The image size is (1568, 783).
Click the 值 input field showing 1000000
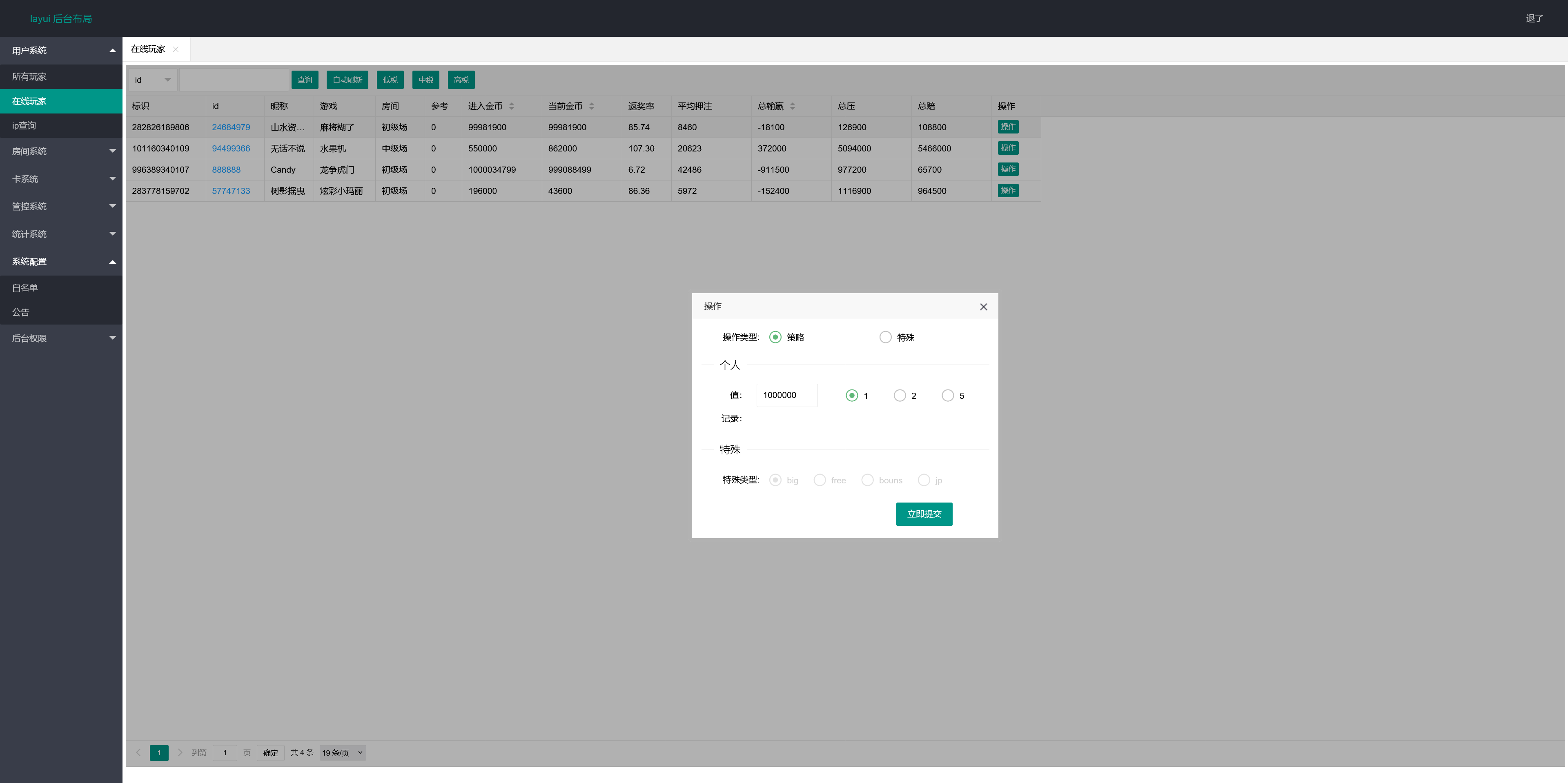[786, 395]
